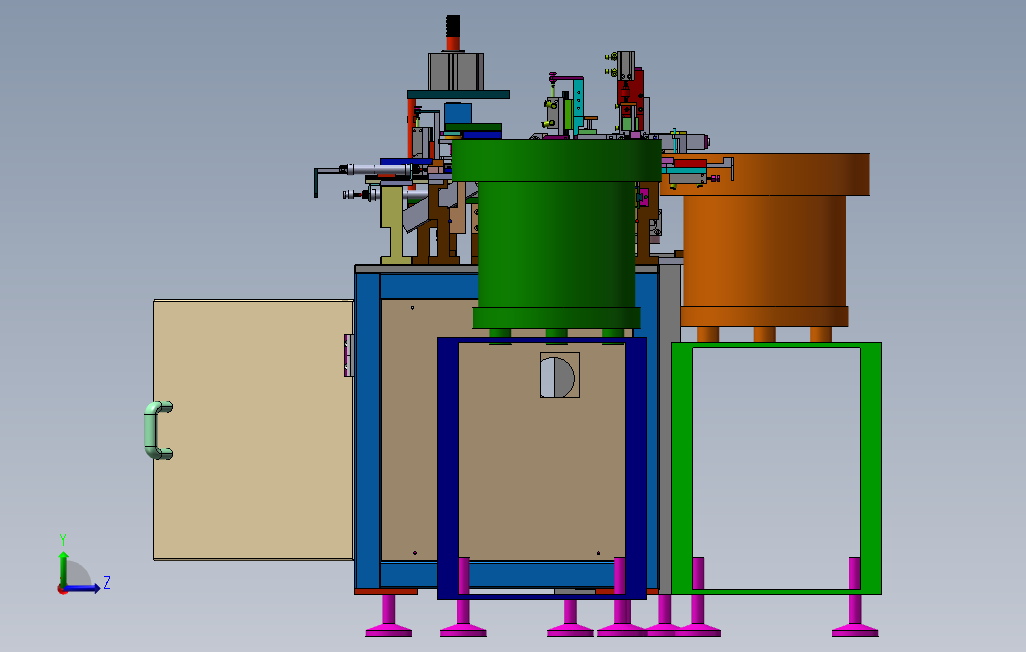Screen dimensions: 1026x652
Task: Select the olive yellow I-shaped support post
Action: point(395,225)
